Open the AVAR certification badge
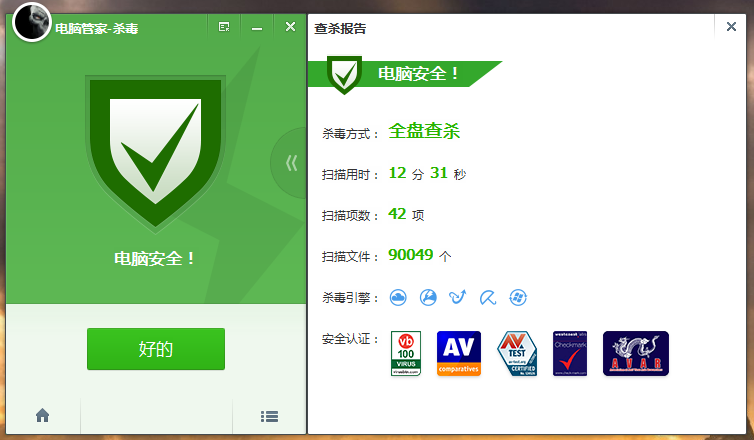Screen dimensions: 754x440 click(x=636, y=353)
